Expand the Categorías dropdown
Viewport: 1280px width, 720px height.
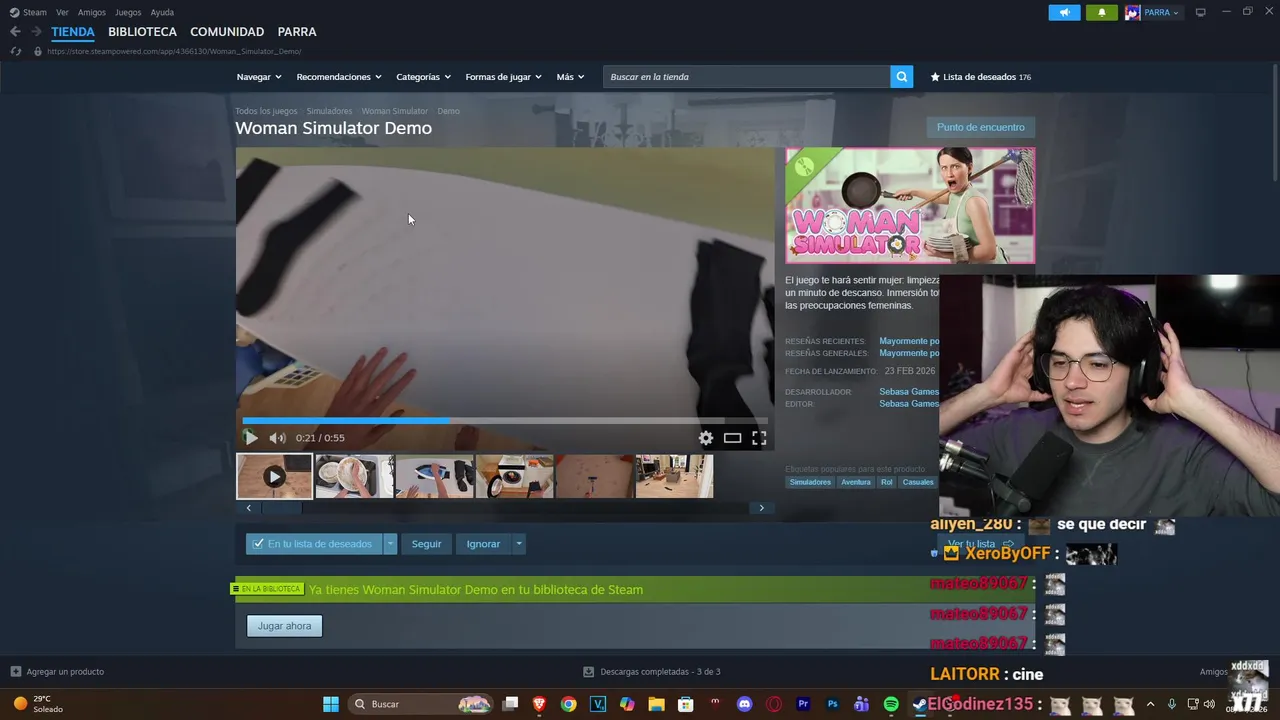coord(423,77)
